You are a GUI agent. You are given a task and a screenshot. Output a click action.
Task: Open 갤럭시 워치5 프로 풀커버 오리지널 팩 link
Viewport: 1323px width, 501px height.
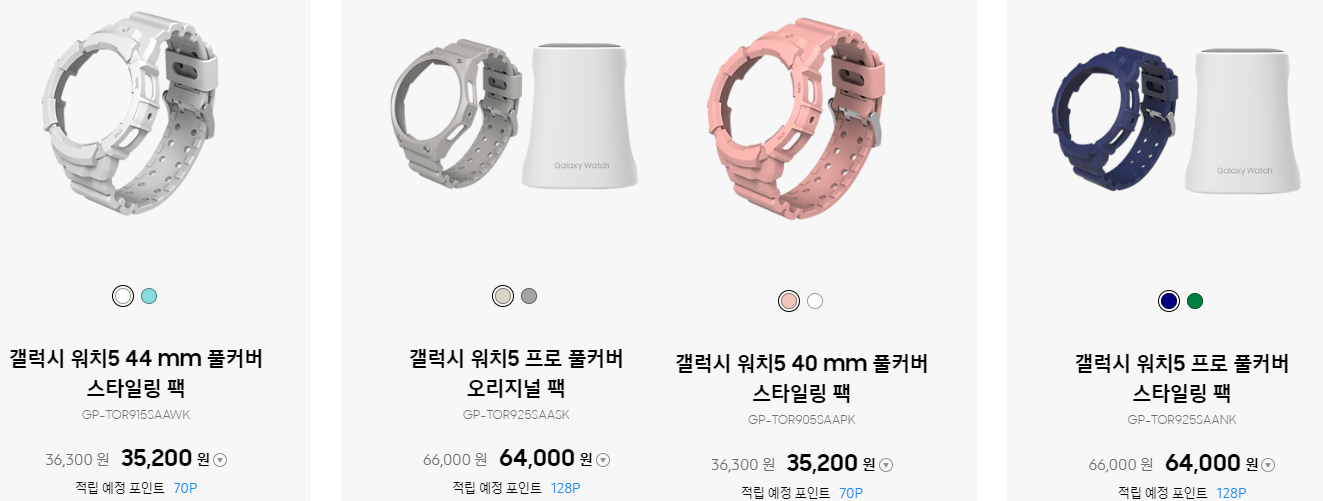click(x=517, y=371)
